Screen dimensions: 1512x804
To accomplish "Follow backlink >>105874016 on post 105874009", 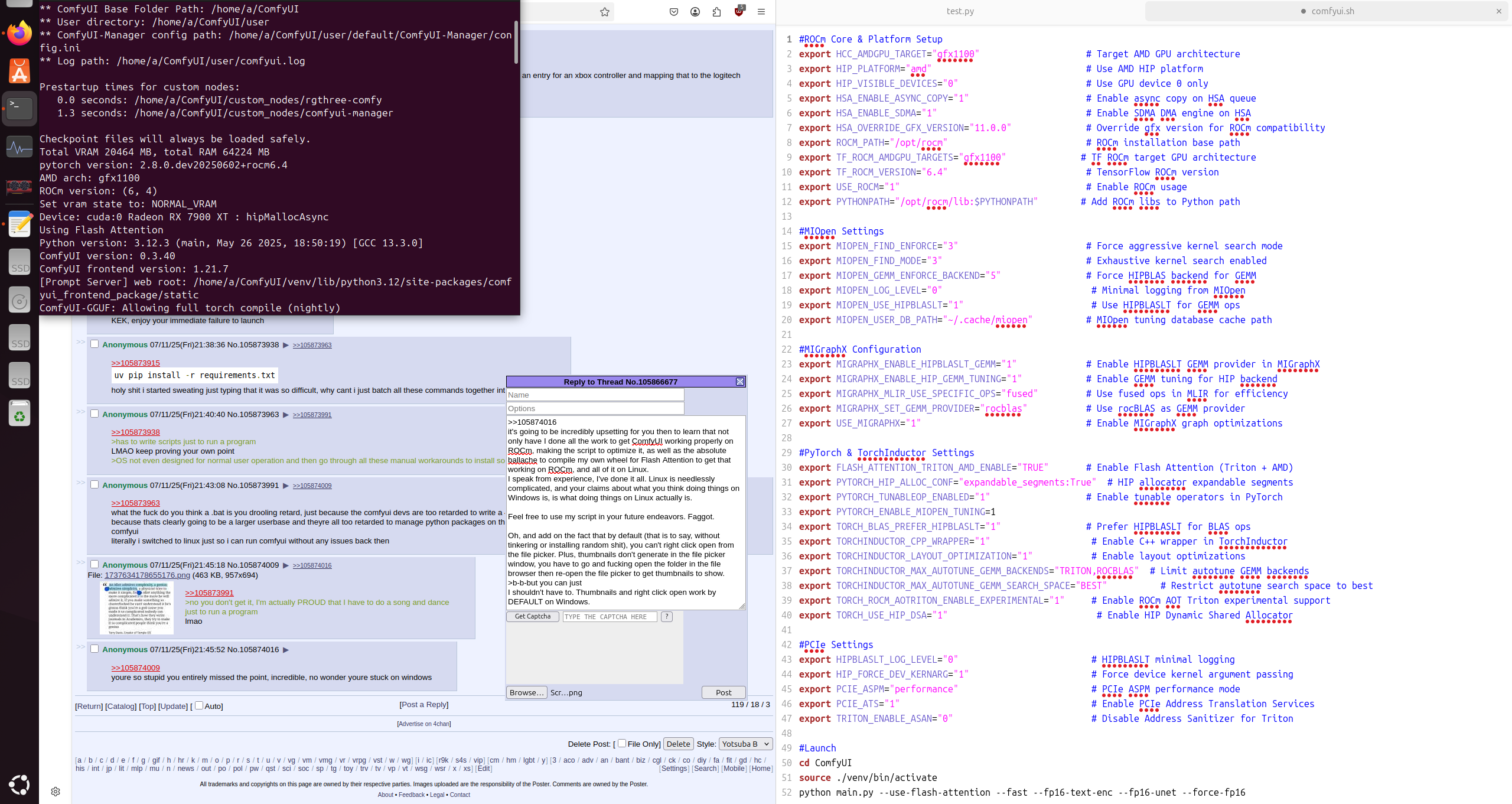I will click(x=312, y=566).
